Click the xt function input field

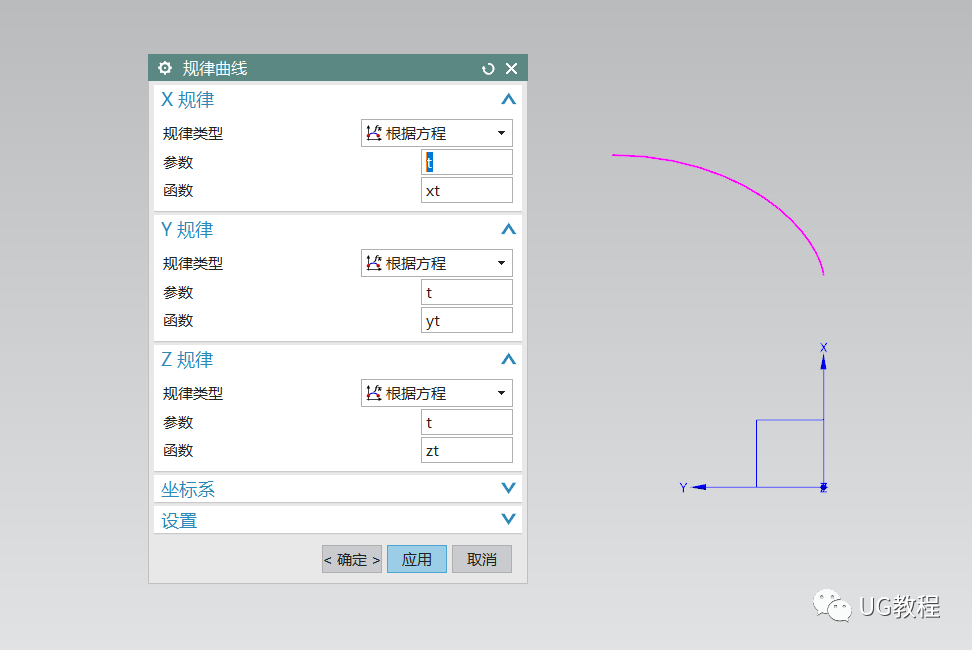(x=466, y=190)
